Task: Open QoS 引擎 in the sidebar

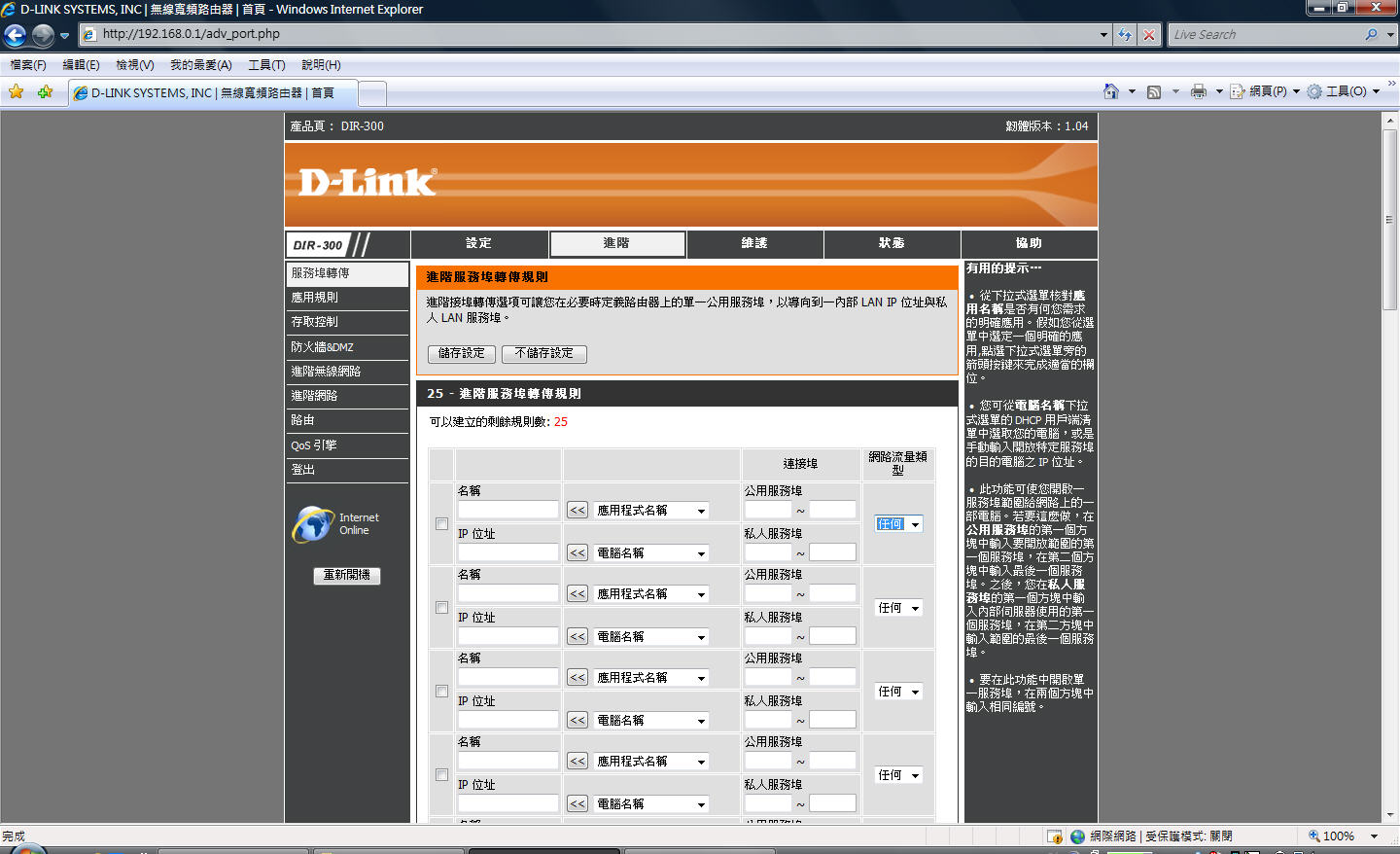Action: (347, 445)
